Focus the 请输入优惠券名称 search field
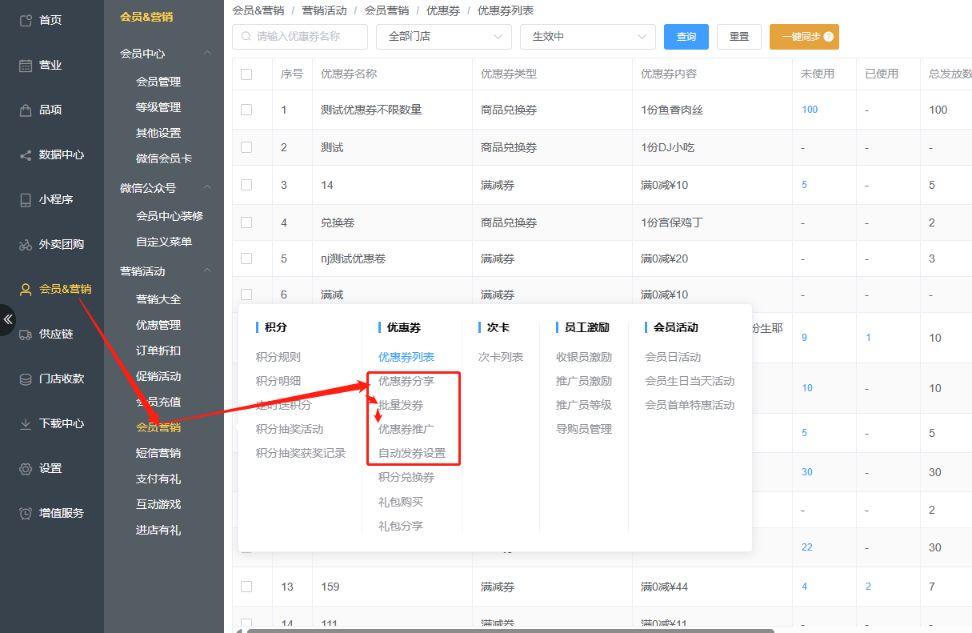The width and height of the screenshot is (972, 633). 300,37
